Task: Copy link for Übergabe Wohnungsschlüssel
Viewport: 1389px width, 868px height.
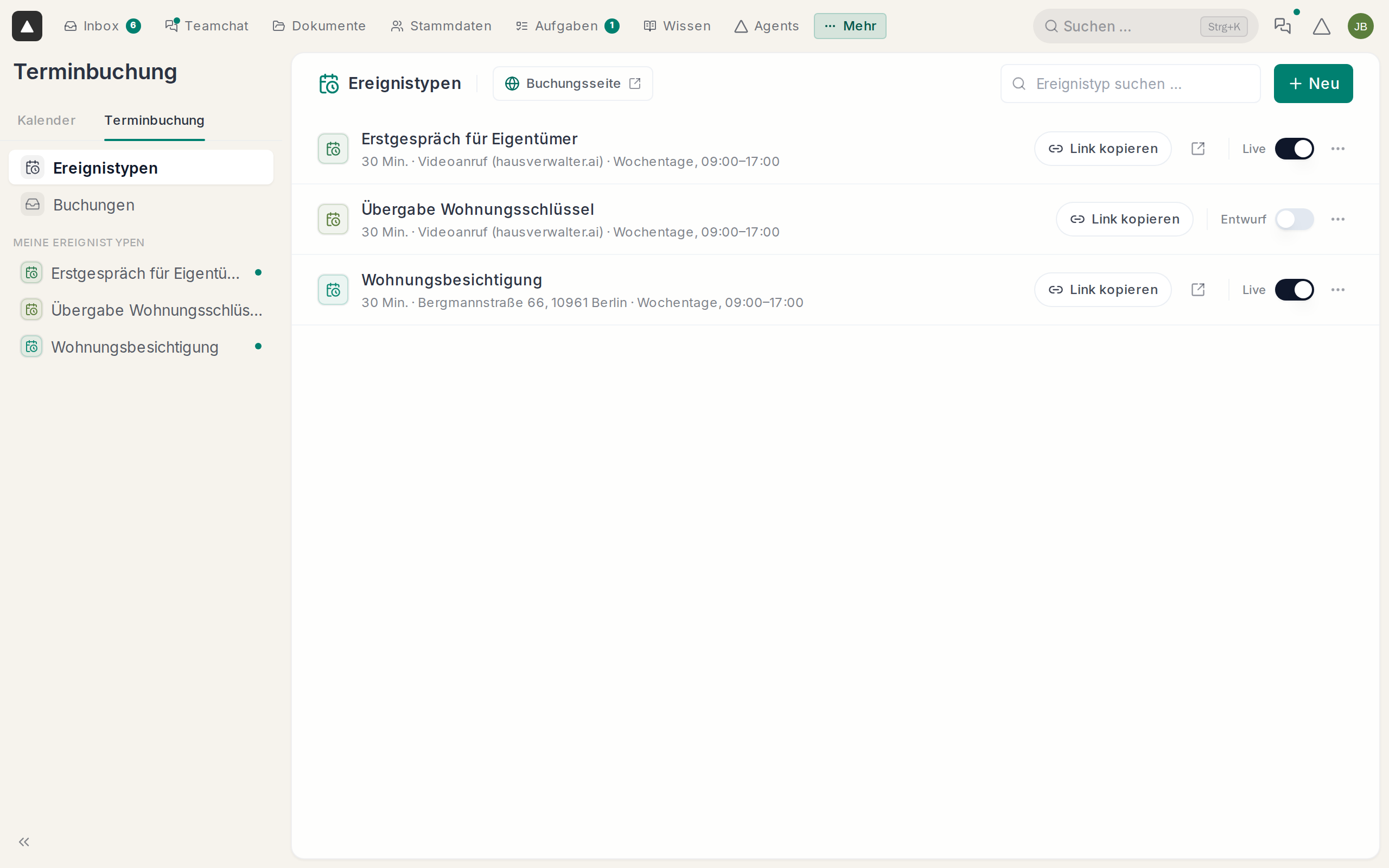Action: pyautogui.click(x=1124, y=219)
